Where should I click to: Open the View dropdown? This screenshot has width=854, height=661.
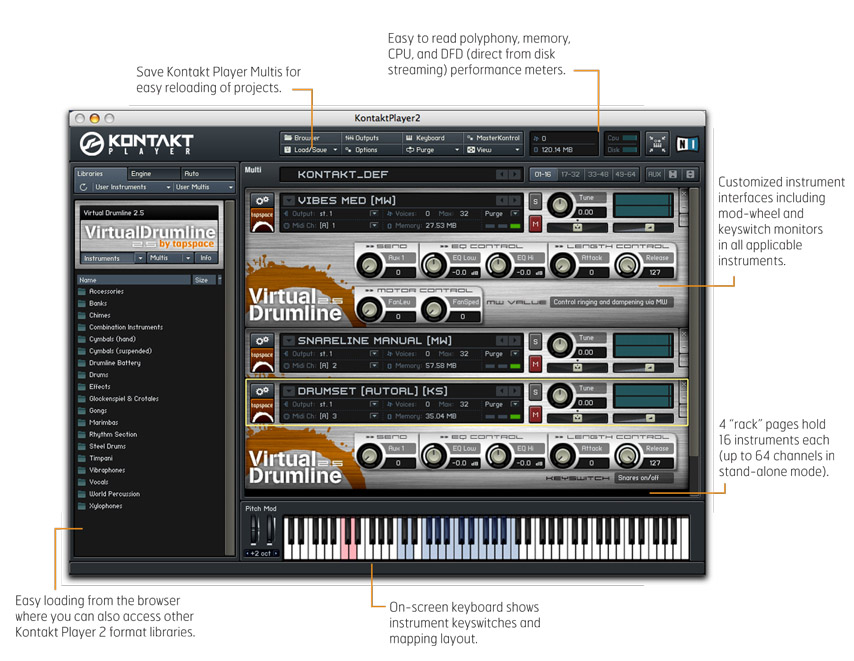493,150
